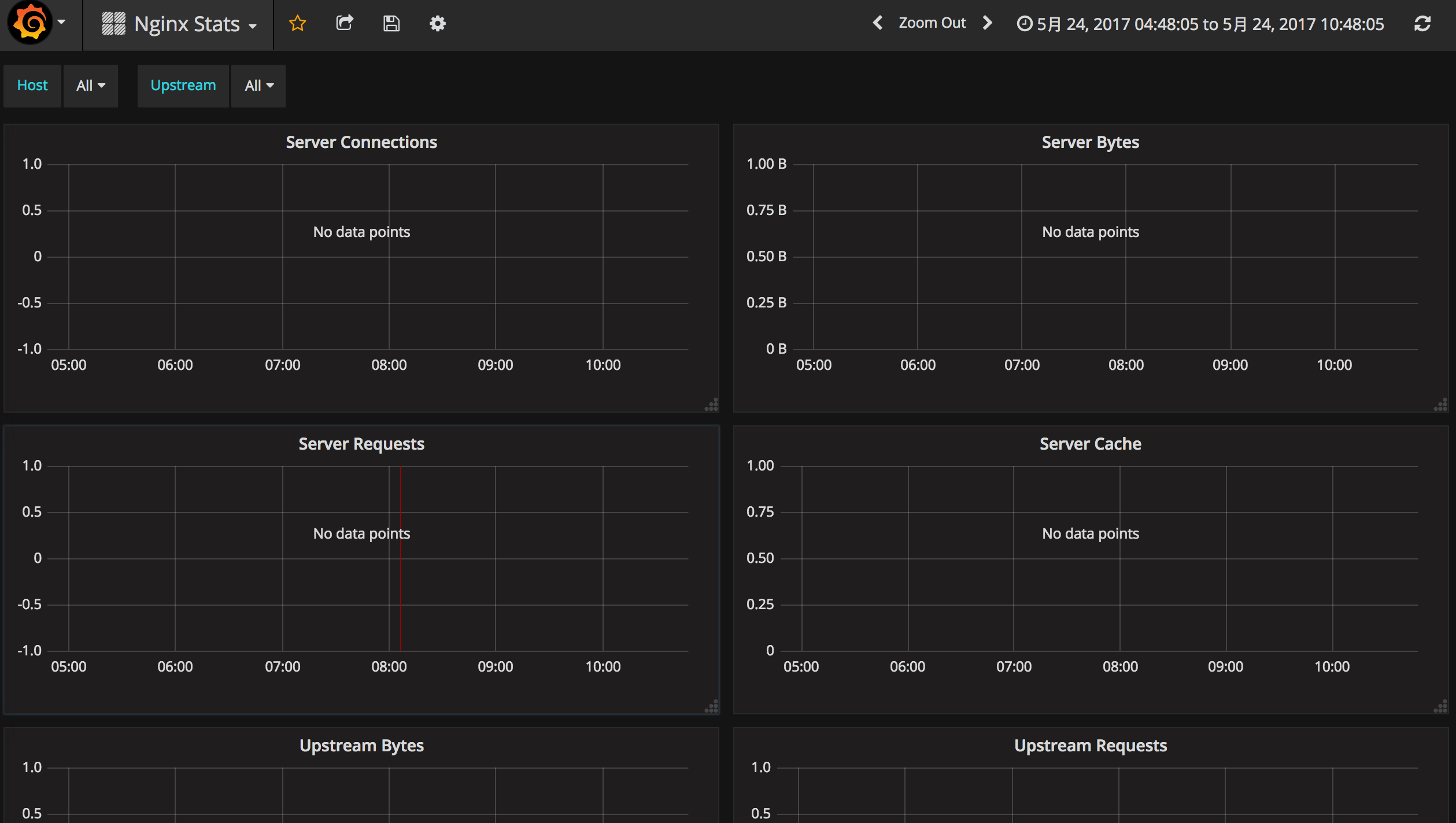The height and width of the screenshot is (823, 1456).
Task: Click the Zoom Out button
Action: point(932,23)
